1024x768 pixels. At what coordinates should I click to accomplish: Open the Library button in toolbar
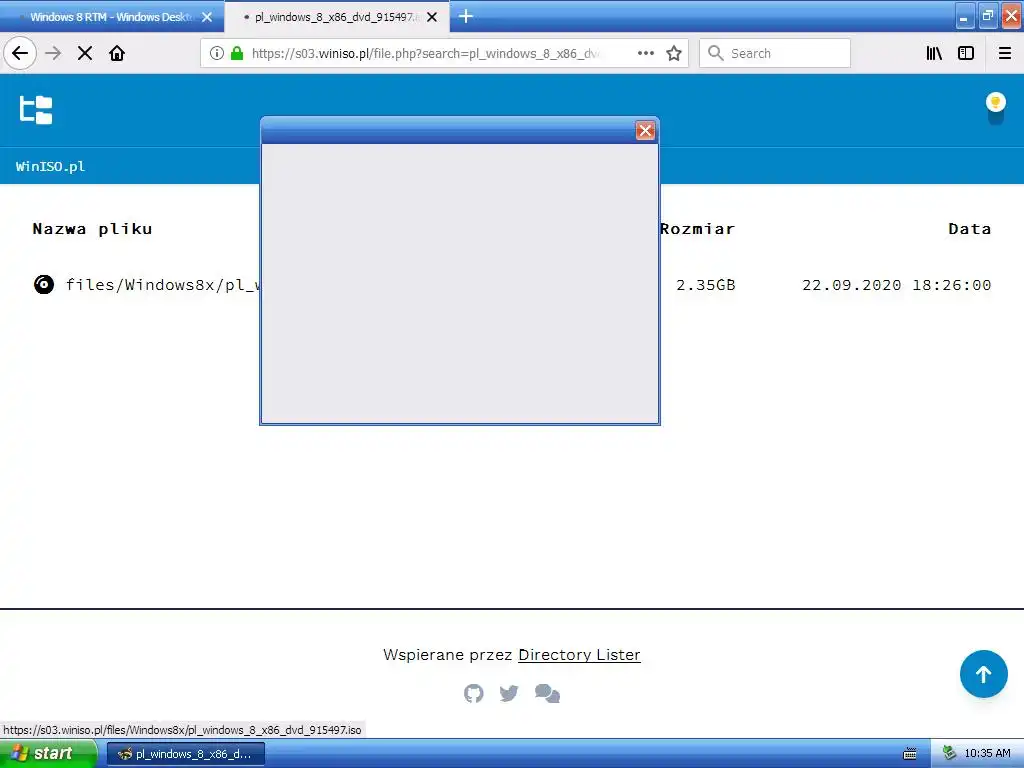[x=934, y=53]
